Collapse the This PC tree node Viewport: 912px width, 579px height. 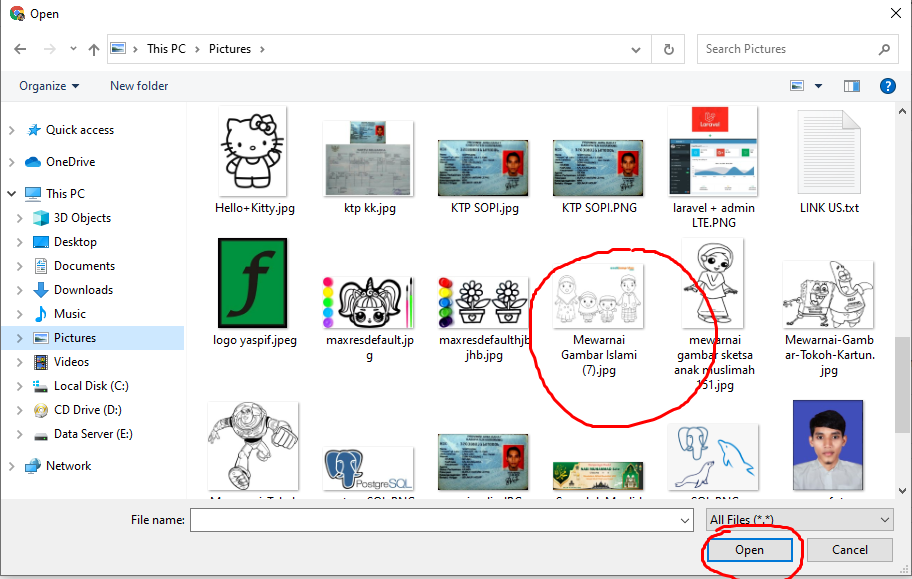[x=12, y=193]
